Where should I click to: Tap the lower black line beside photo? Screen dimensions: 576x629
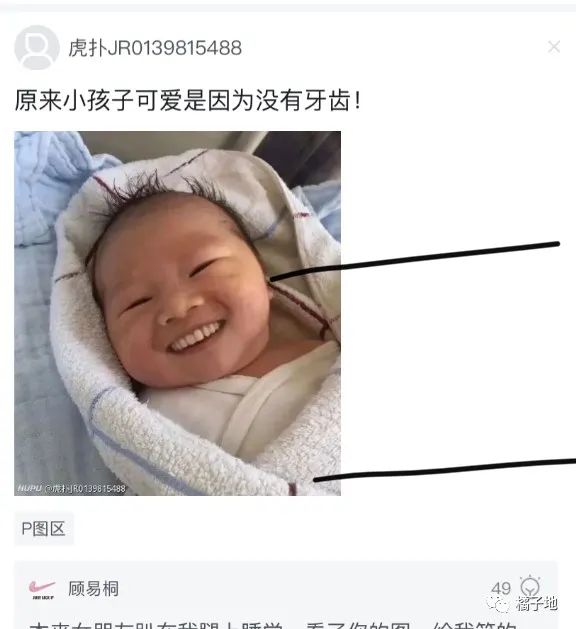pyautogui.click(x=444, y=470)
